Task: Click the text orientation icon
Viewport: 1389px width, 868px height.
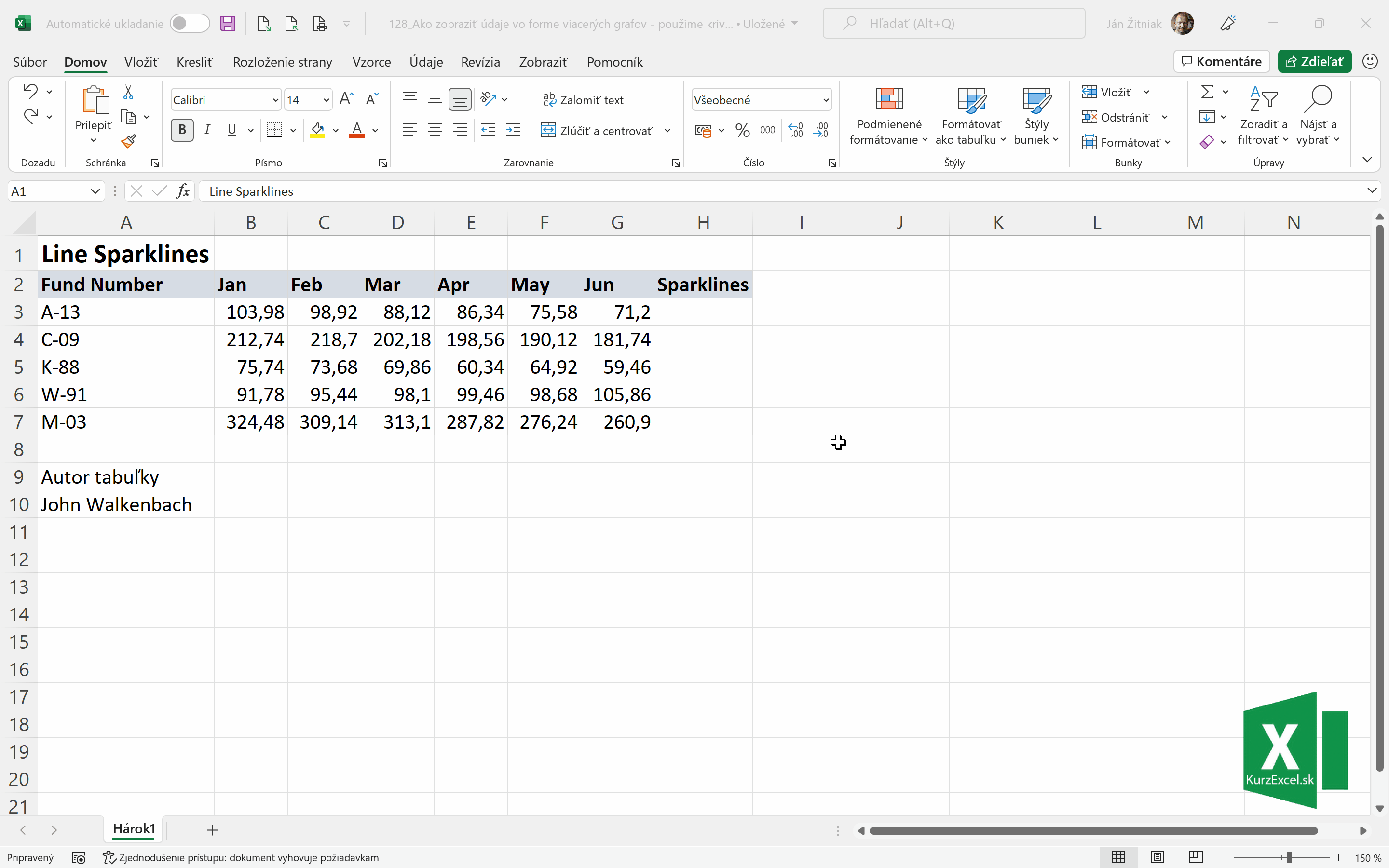Action: tap(489, 99)
